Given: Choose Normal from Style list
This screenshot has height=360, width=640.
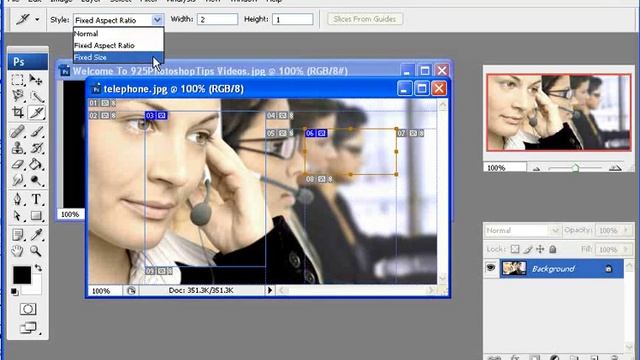Looking at the screenshot, I should 118,33.
